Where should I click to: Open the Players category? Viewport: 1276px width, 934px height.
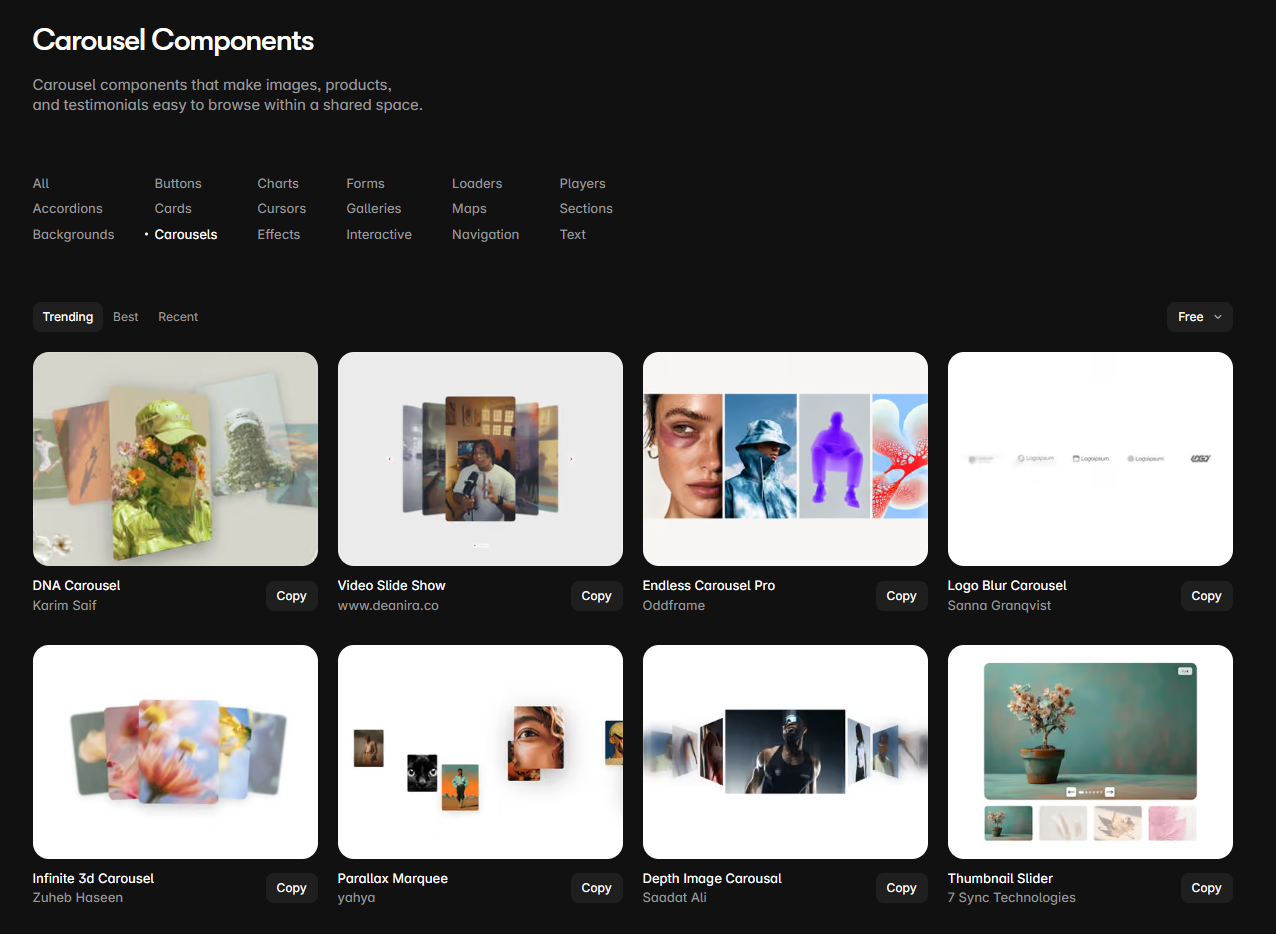point(583,184)
